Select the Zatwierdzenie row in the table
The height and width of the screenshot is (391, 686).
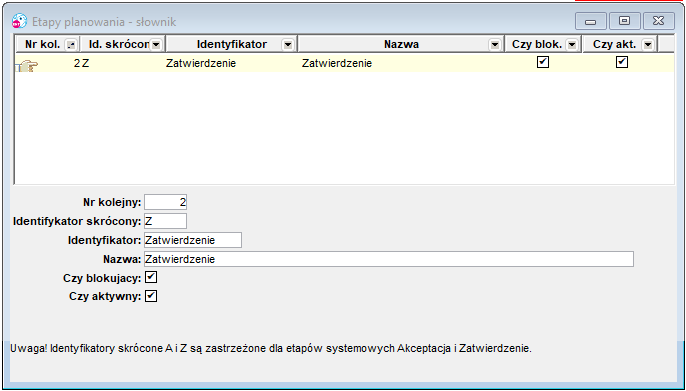pos(345,63)
